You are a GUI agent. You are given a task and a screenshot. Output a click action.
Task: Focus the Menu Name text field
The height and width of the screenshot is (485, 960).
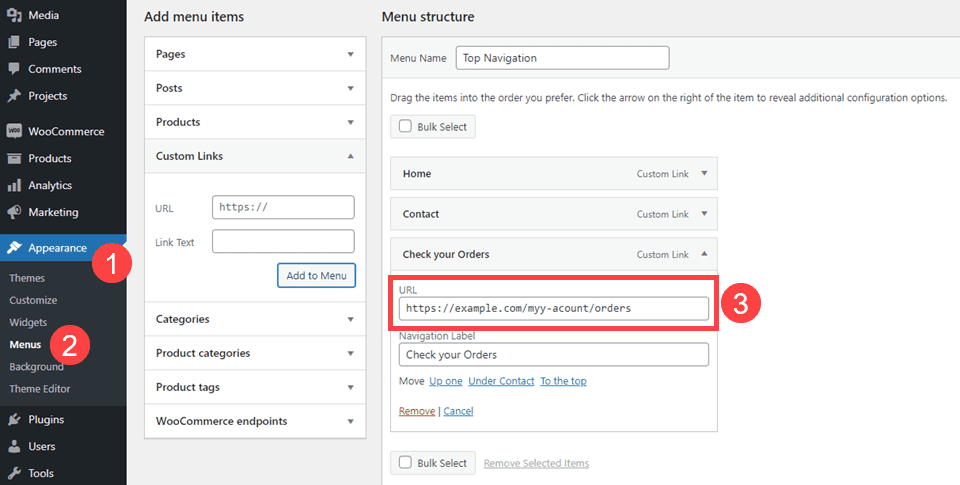point(563,58)
